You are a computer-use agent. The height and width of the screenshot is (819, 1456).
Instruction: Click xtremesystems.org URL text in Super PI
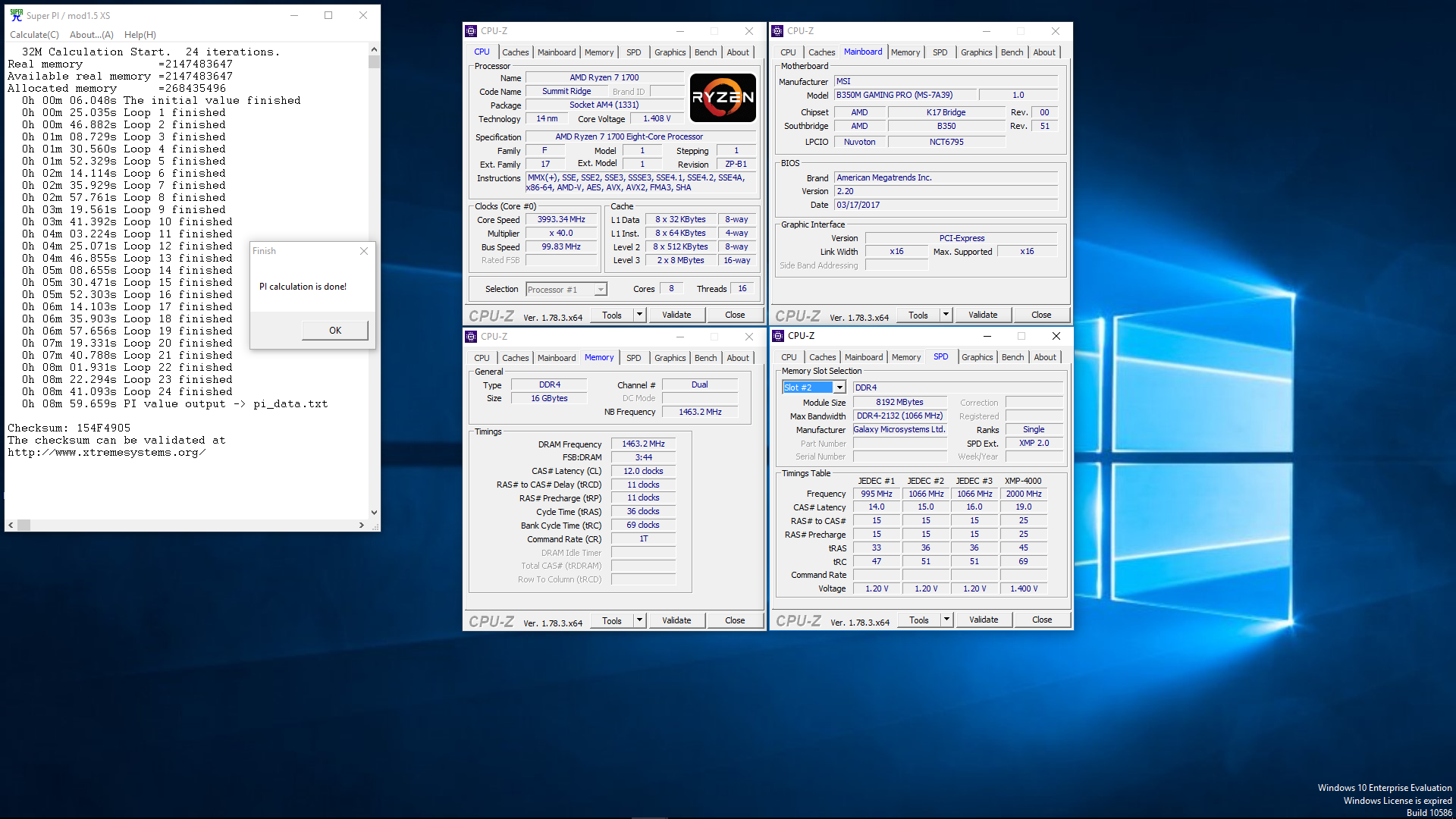pyautogui.click(x=106, y=452)
